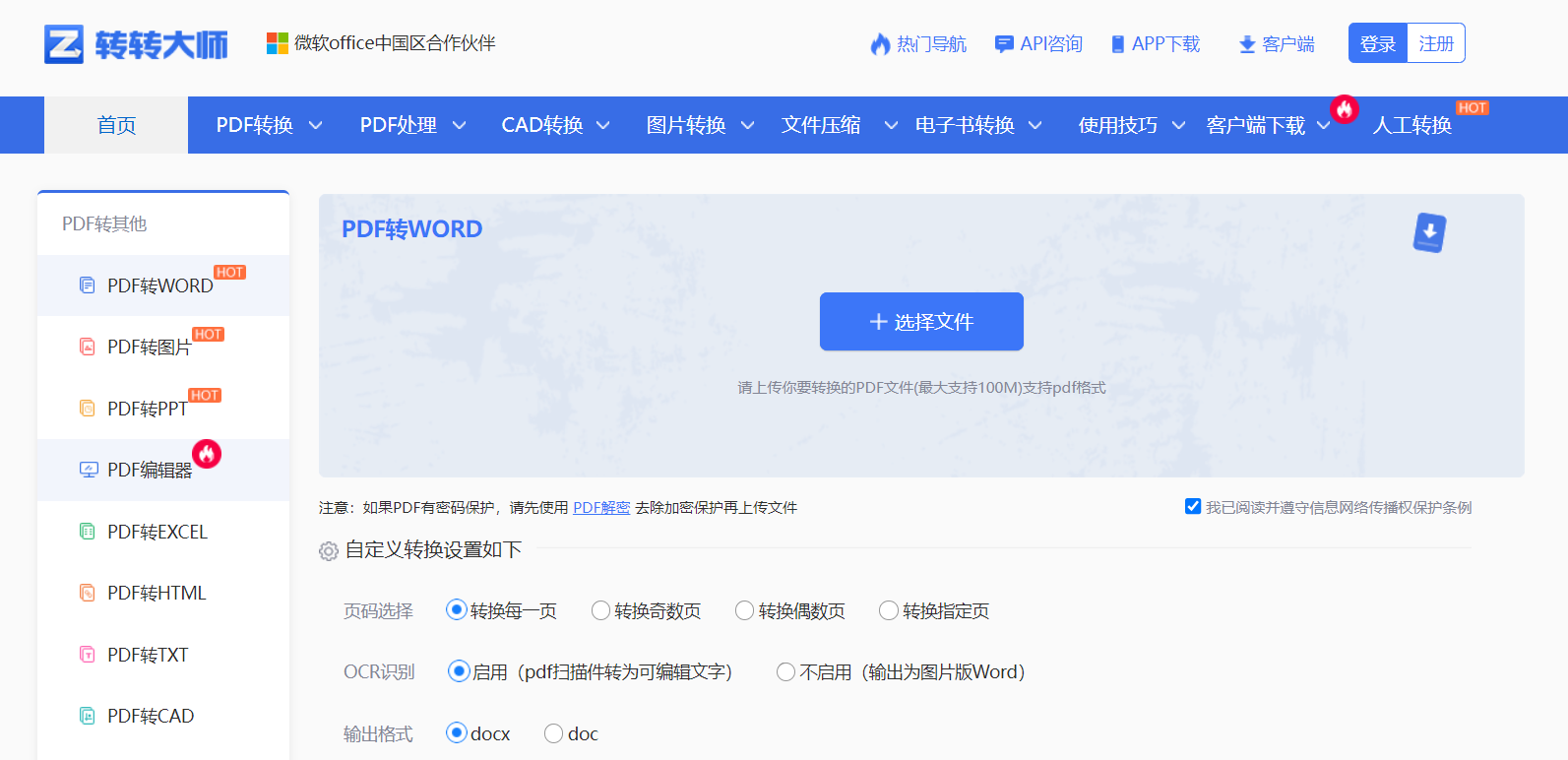Image resolution: width=1568 pixels, height=760 pixels.
Task: Click the PDF转WORD document icon in sidebar
Action: pos(88,285)
